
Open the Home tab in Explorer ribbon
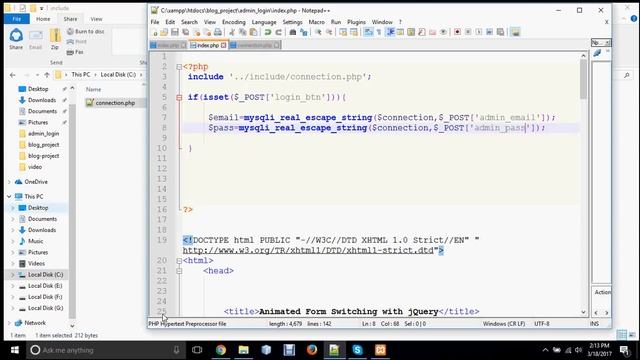coord(43,19)
